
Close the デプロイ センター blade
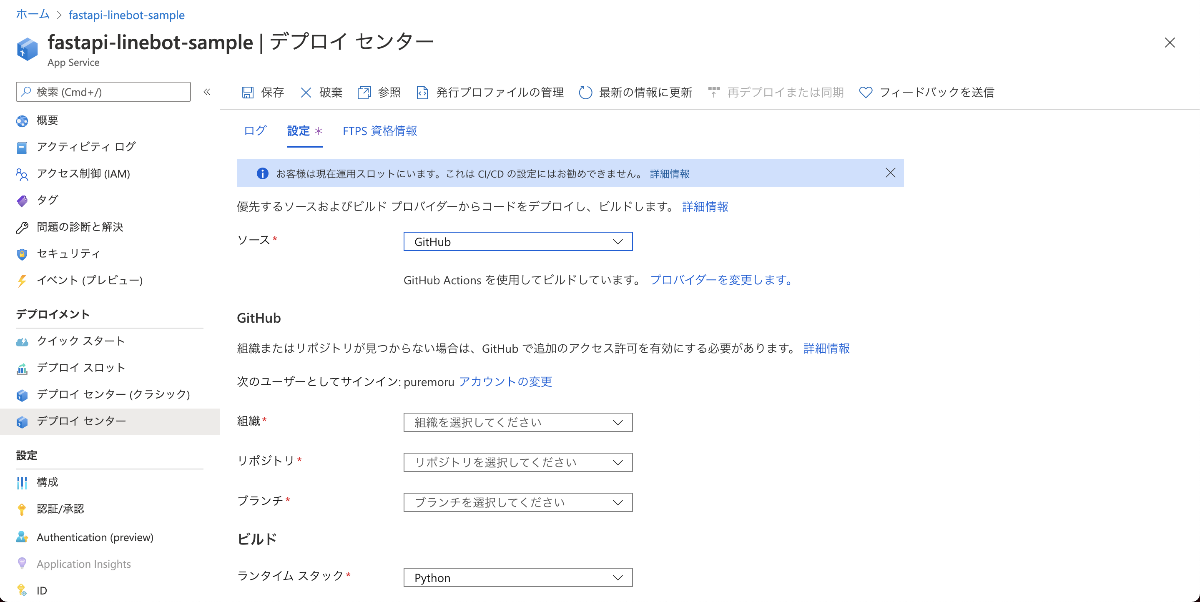pyautogui.click(x=1170, y=42)
